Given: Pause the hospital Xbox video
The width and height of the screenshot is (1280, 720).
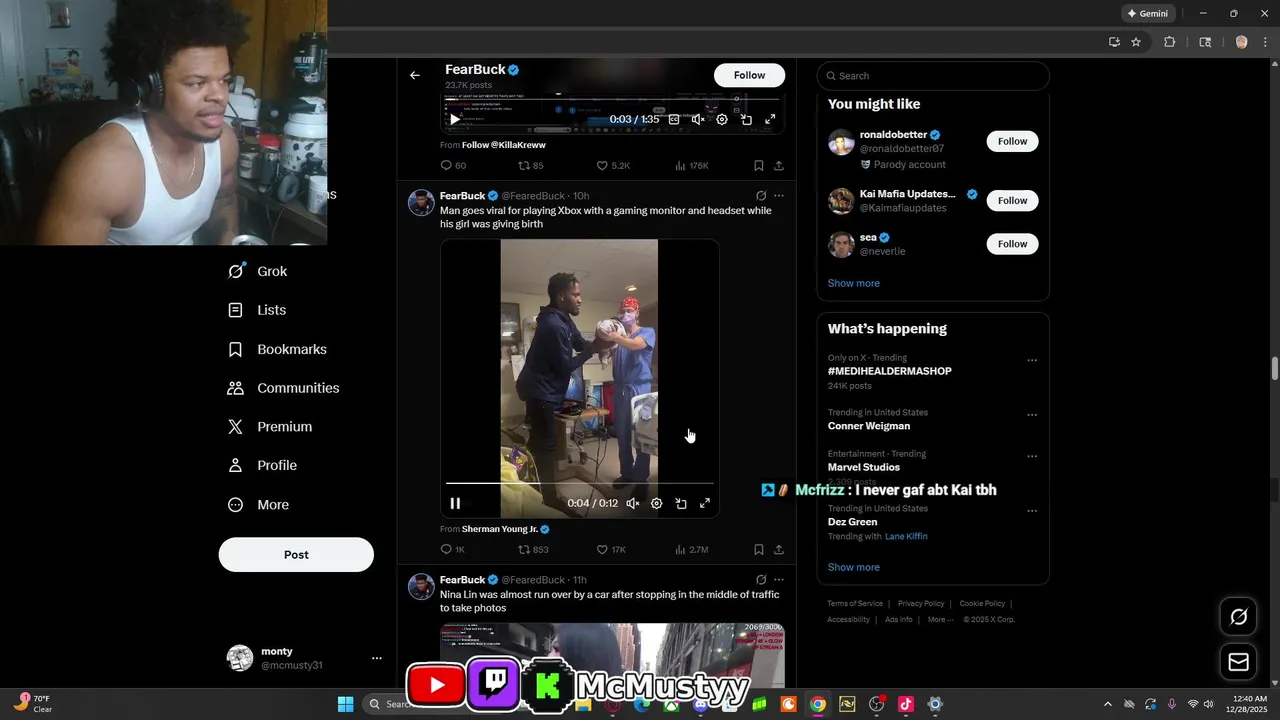Looking at the screenshot, I should pos(455,503).
